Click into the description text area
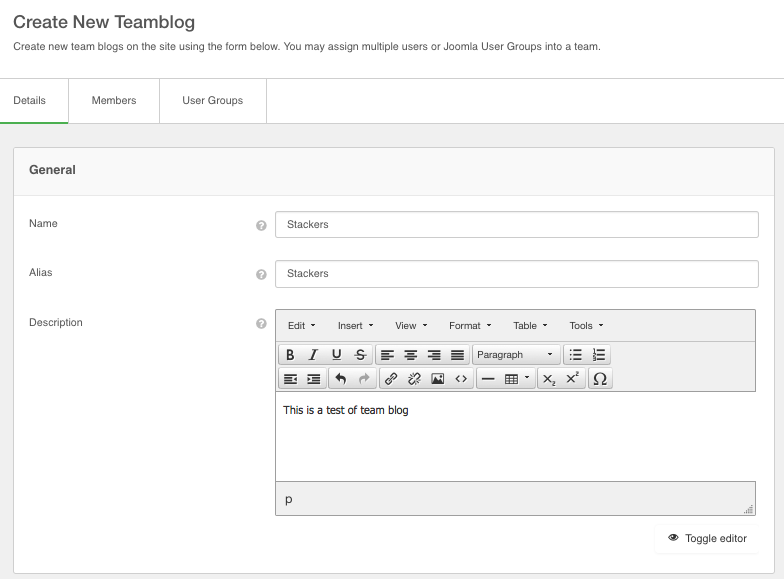The width and height of the screenshot is (784, 579). coord(515,436)
